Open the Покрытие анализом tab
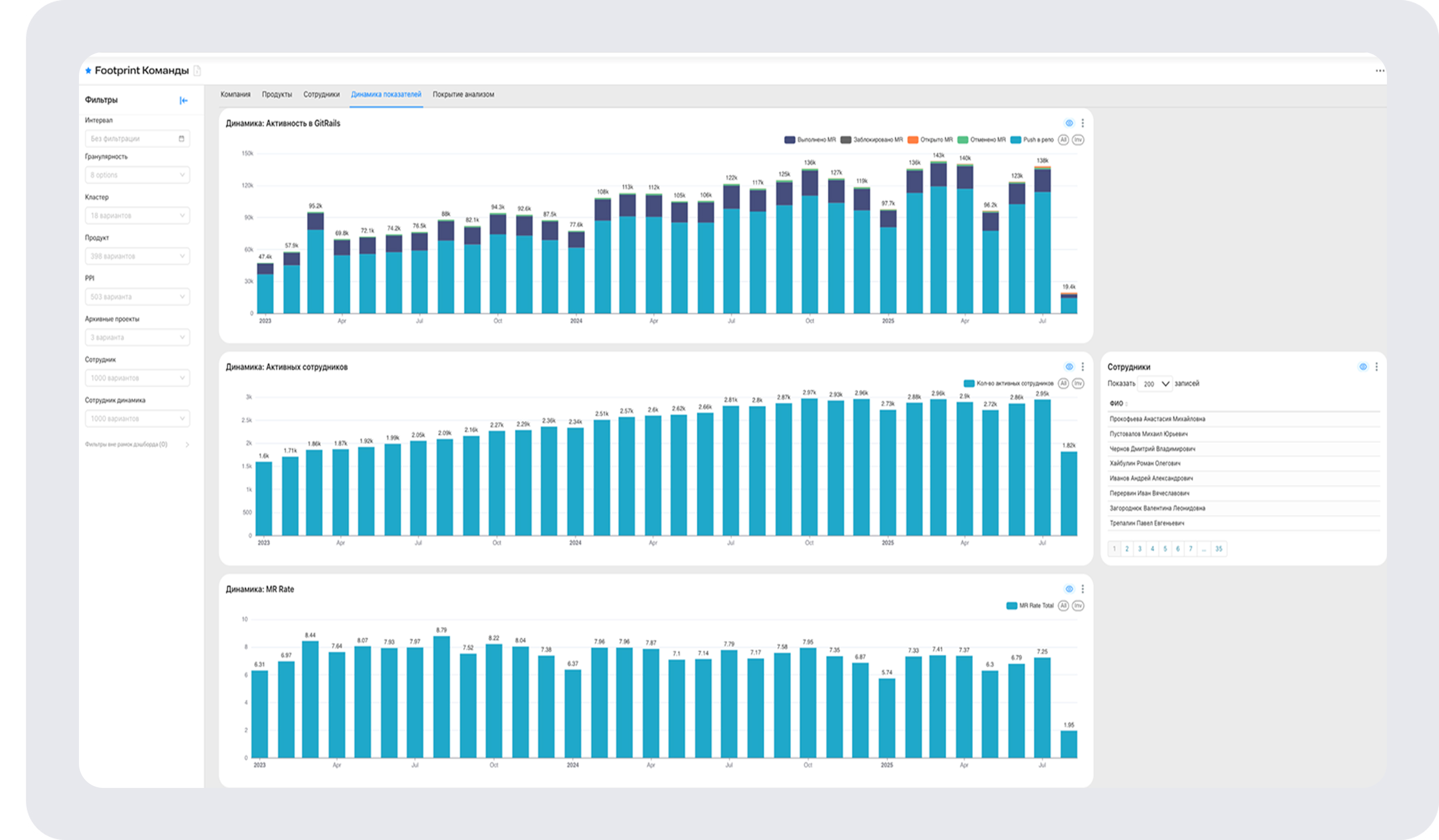This screenshot has height=840, width=1439. click(463, 95)
